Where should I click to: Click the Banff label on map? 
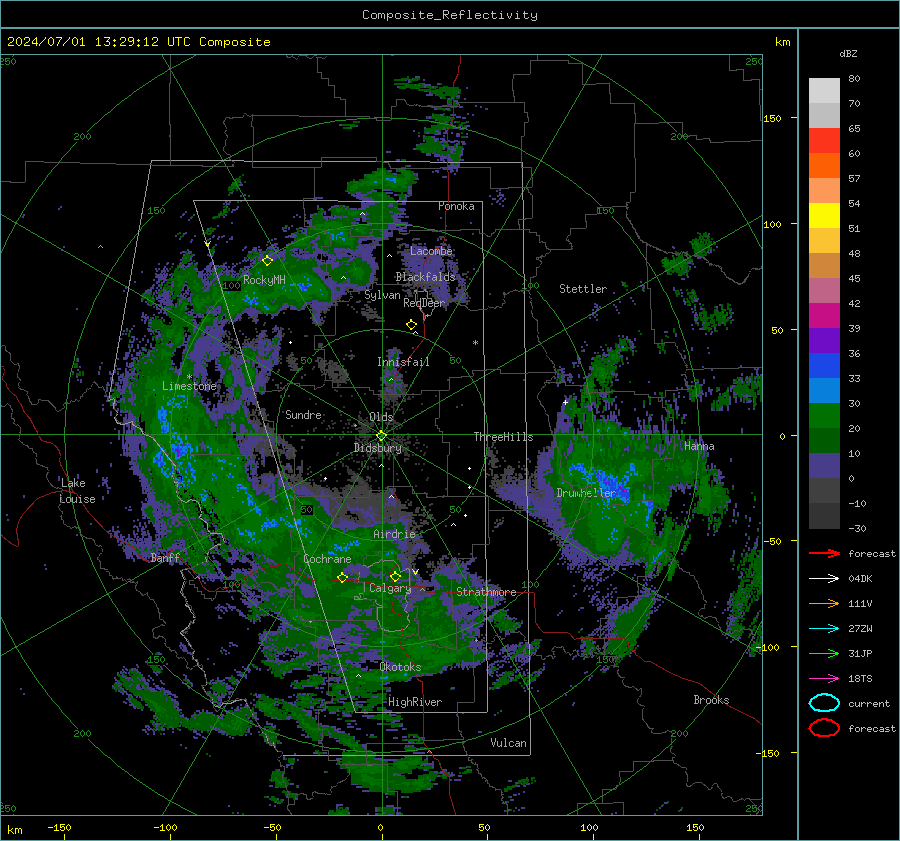pyautogui.click(x=165, y=557)
